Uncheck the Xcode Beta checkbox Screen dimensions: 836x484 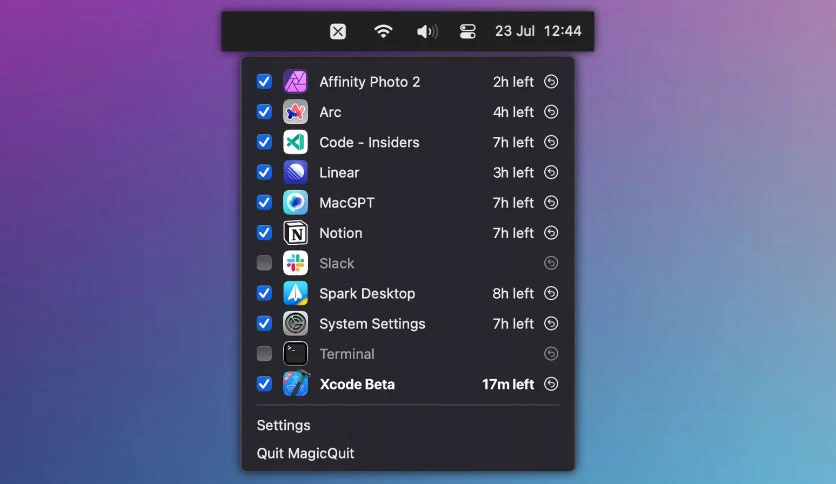click(x=264, y=384)
